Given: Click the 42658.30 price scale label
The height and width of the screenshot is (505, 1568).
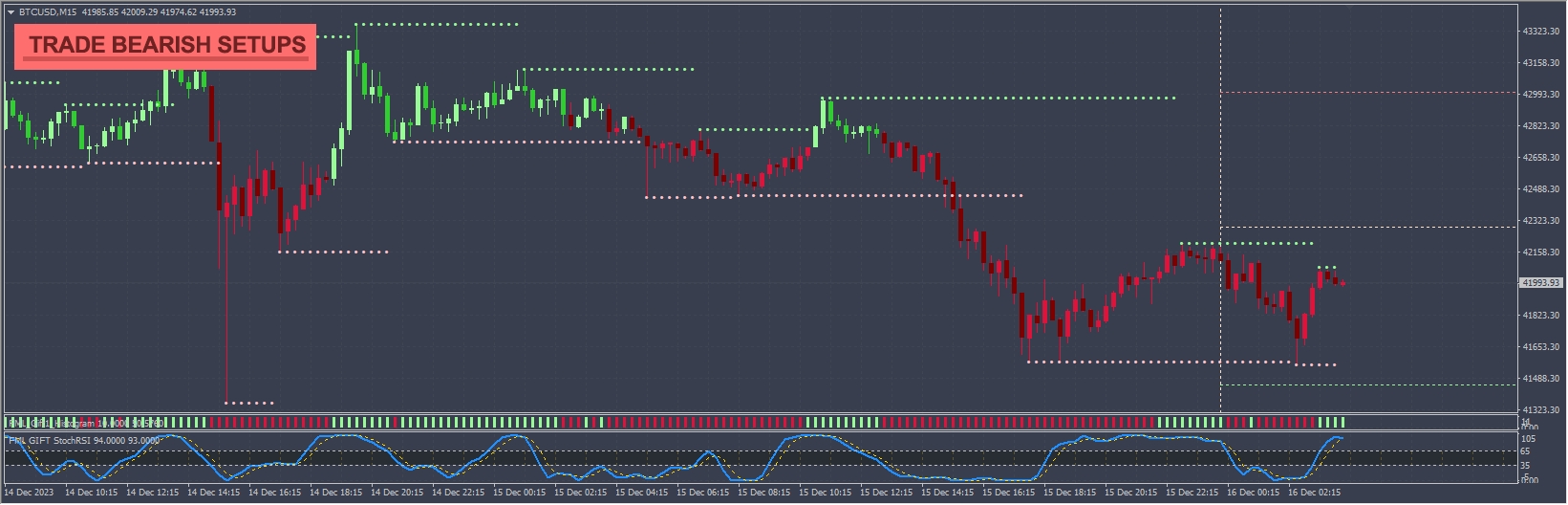Looking at the screenshot, I should [1541, 158].
